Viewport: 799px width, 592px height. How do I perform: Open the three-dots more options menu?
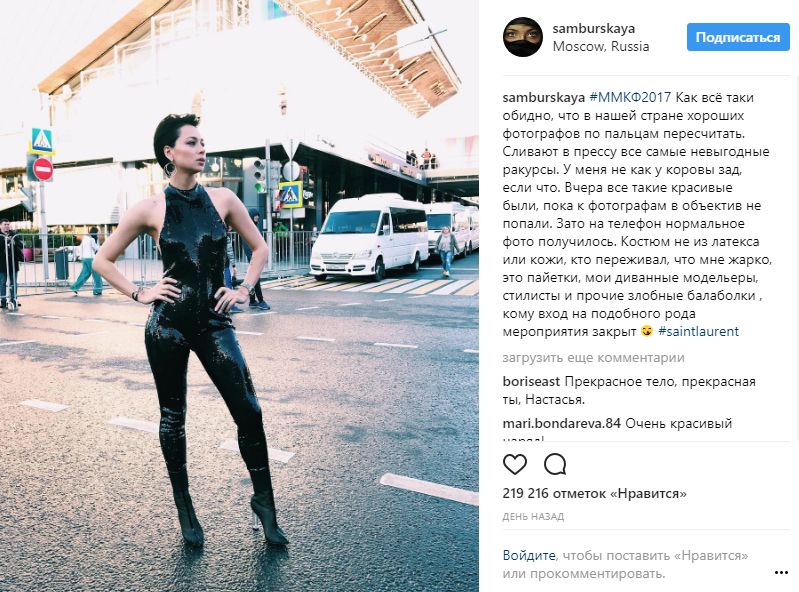(781, 573)
